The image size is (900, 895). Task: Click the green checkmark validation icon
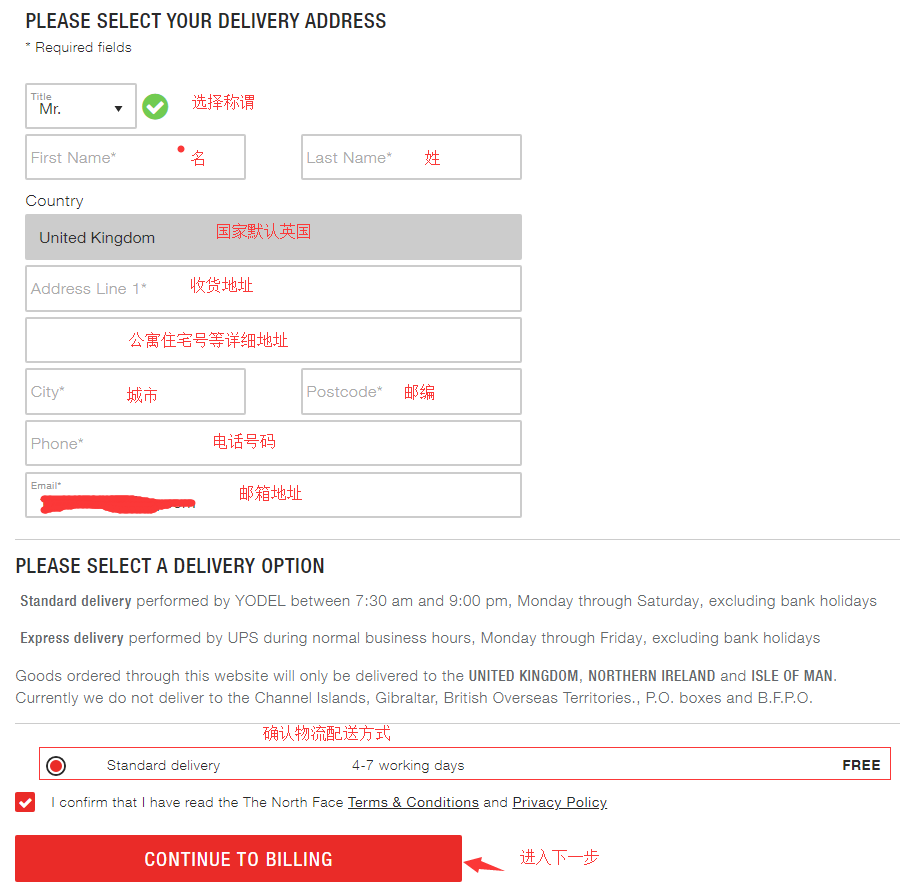click(155, 106)
